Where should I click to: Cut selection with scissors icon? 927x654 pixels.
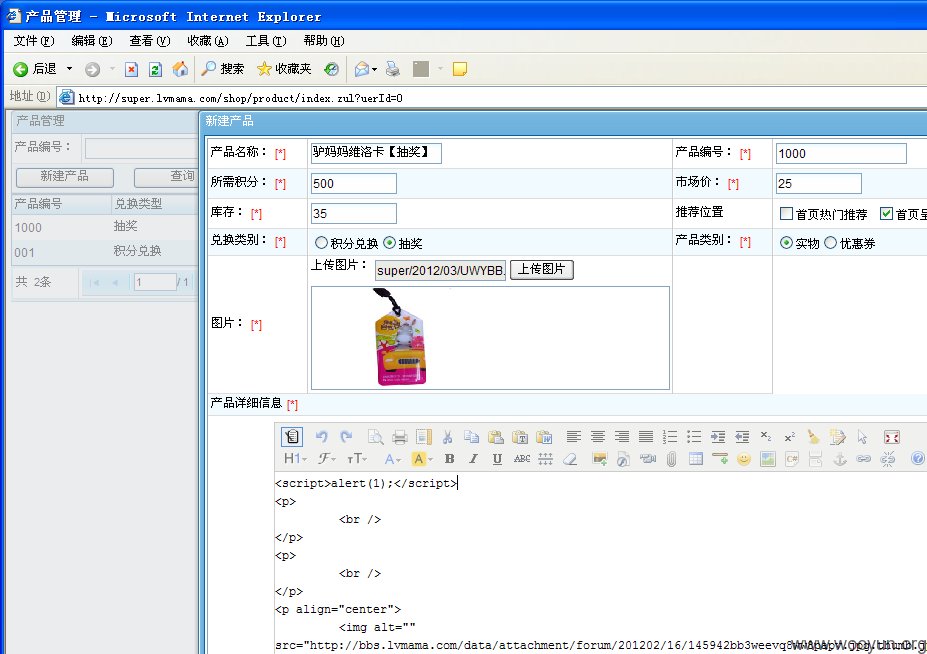448,437
